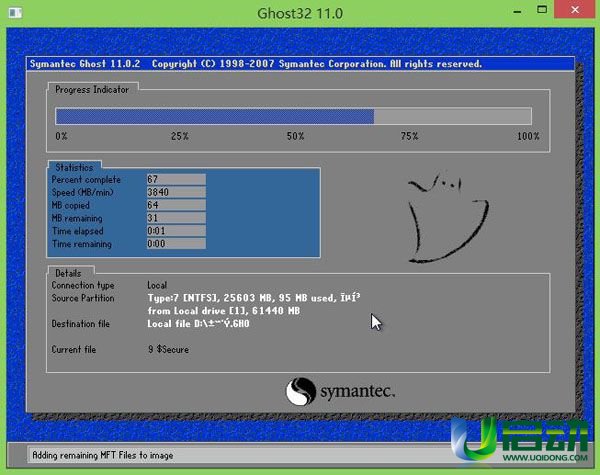Viewport: 600px width, 475px height.
Task: Click the MB copied value field
Action: [x=175, y=205]
